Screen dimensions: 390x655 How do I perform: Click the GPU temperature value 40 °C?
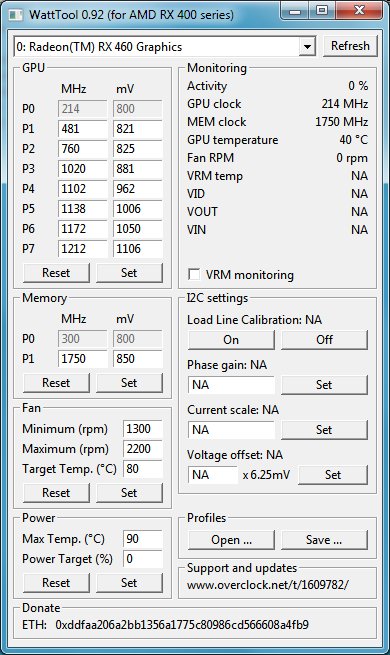click(x=353, y=140)
